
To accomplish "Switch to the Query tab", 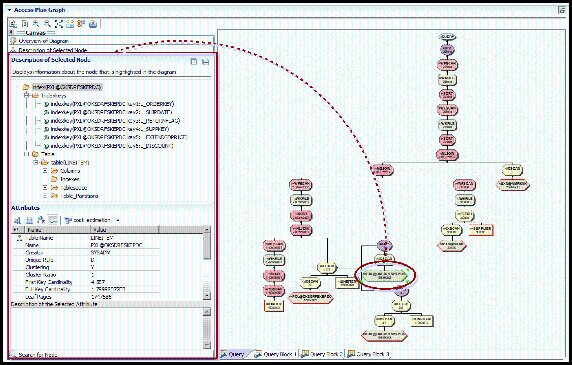I will pyautogui.click(x=233, y=354).
